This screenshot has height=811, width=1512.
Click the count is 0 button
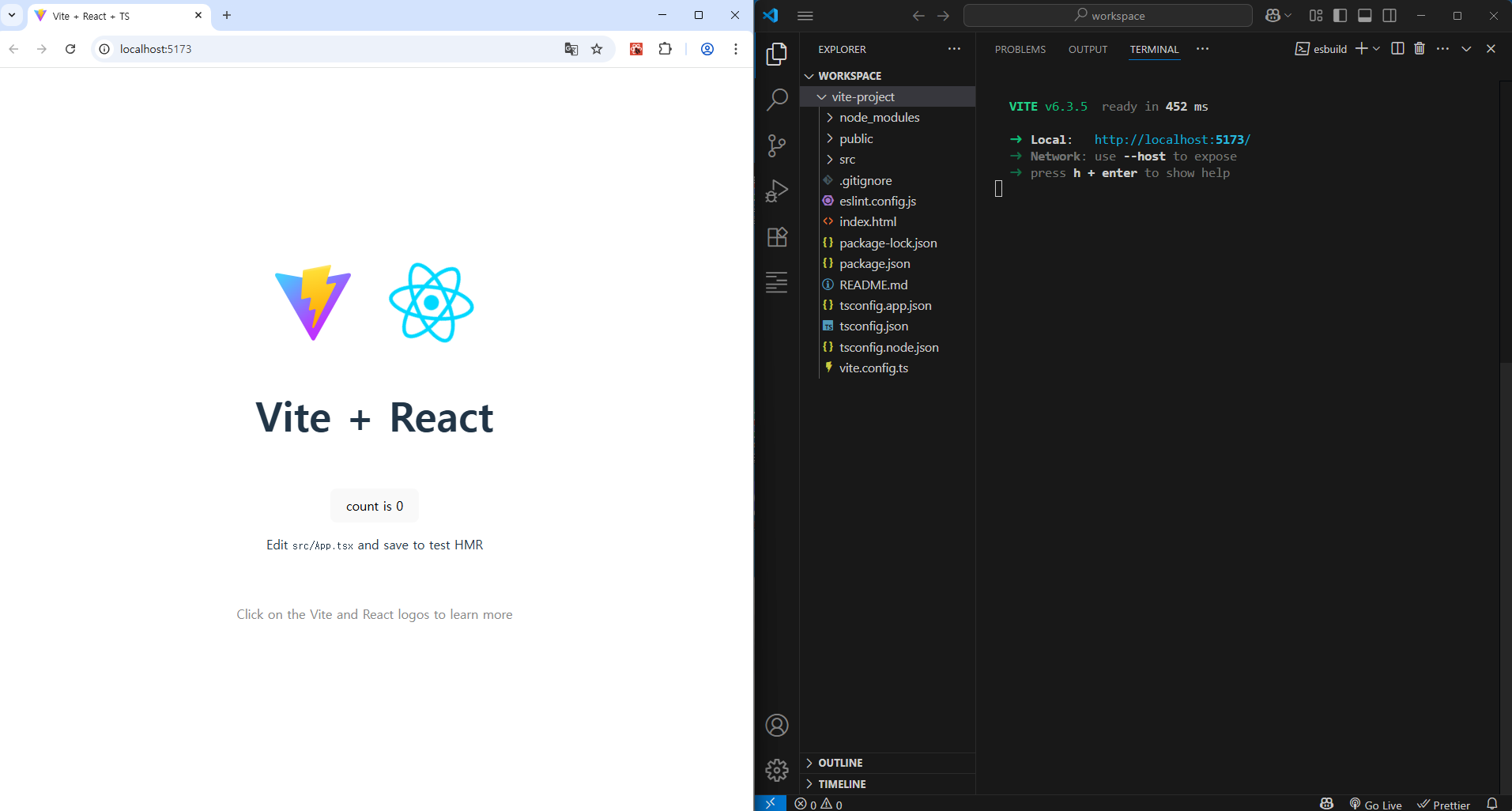coord(375,506)
